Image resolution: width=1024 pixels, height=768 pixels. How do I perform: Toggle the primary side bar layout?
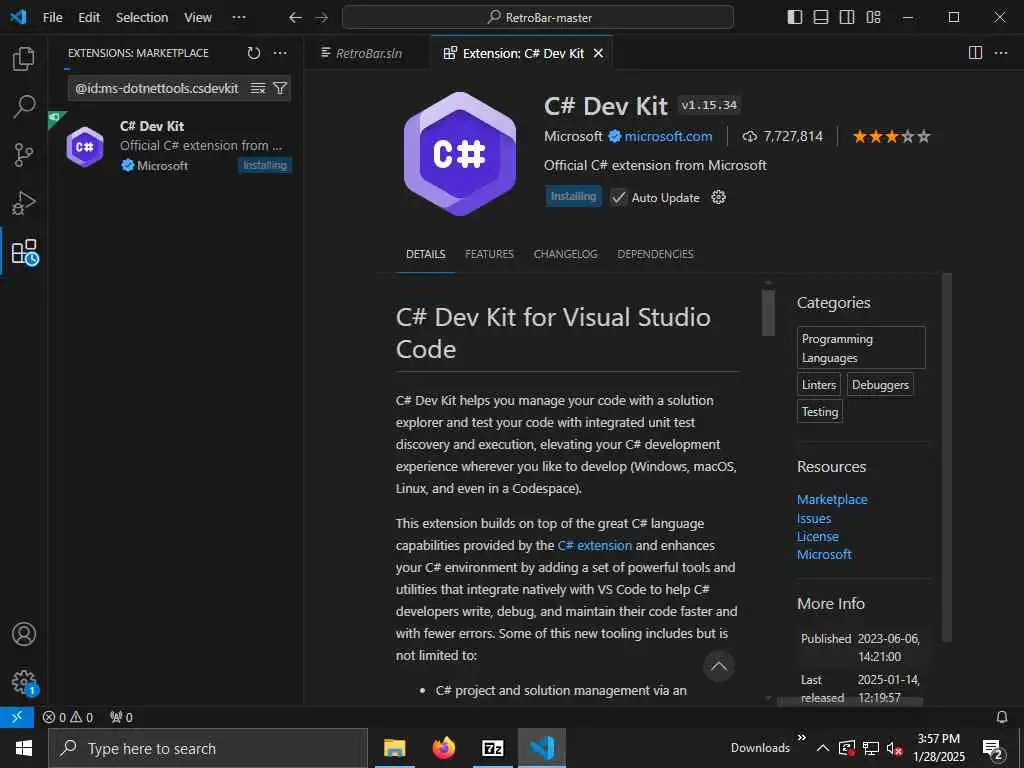pos(794,17)
